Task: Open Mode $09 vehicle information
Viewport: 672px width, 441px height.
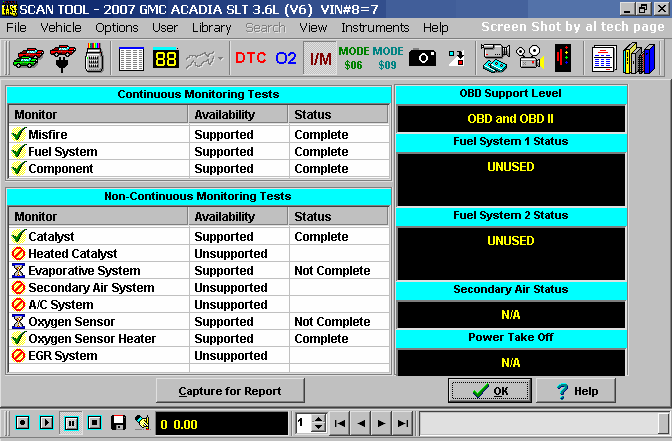Action: [388, 58]
